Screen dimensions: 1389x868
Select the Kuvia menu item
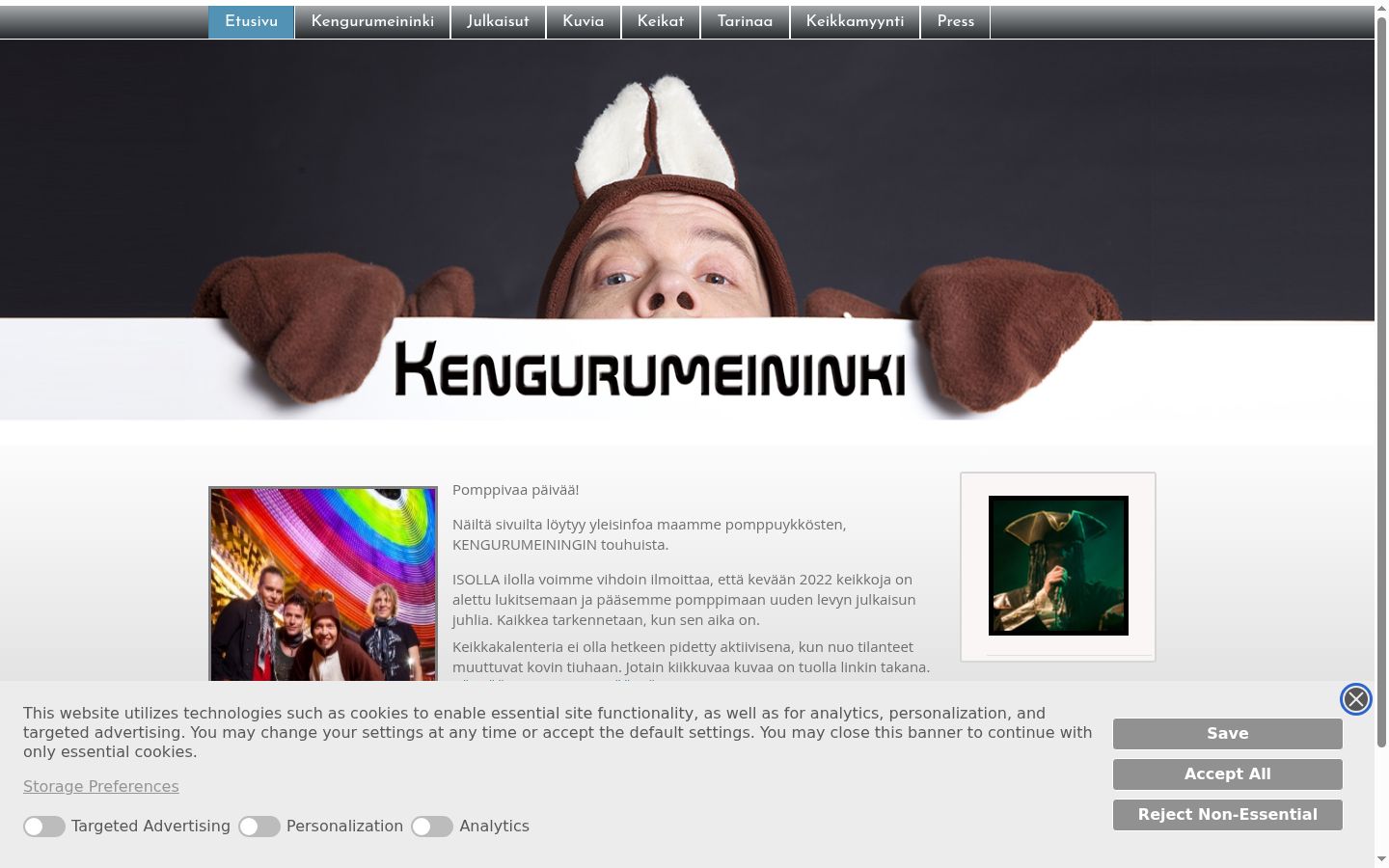(x=584, y=21)
